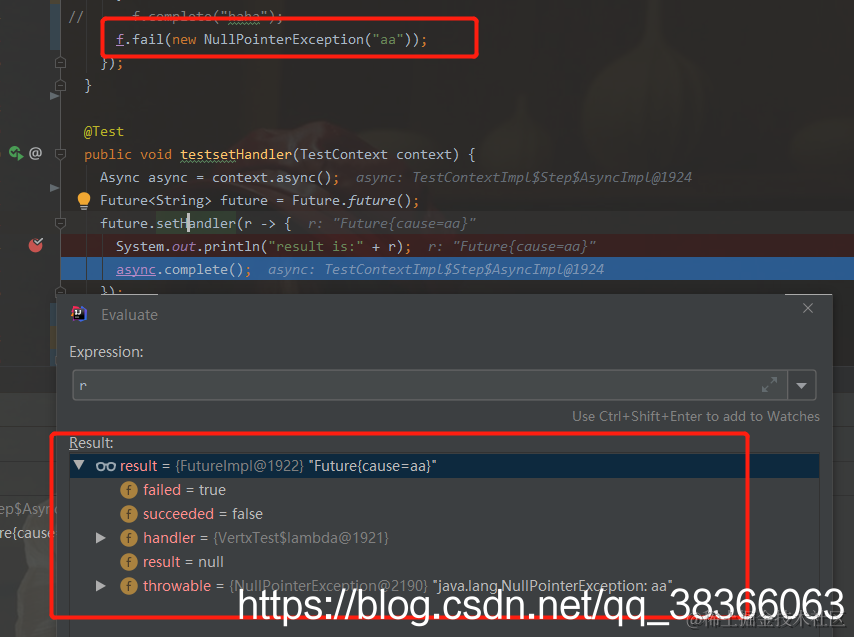The width and height of the screenshot is (854, 637).
Task: Click the expand icon in the Expression field
Action: point(769,385)
